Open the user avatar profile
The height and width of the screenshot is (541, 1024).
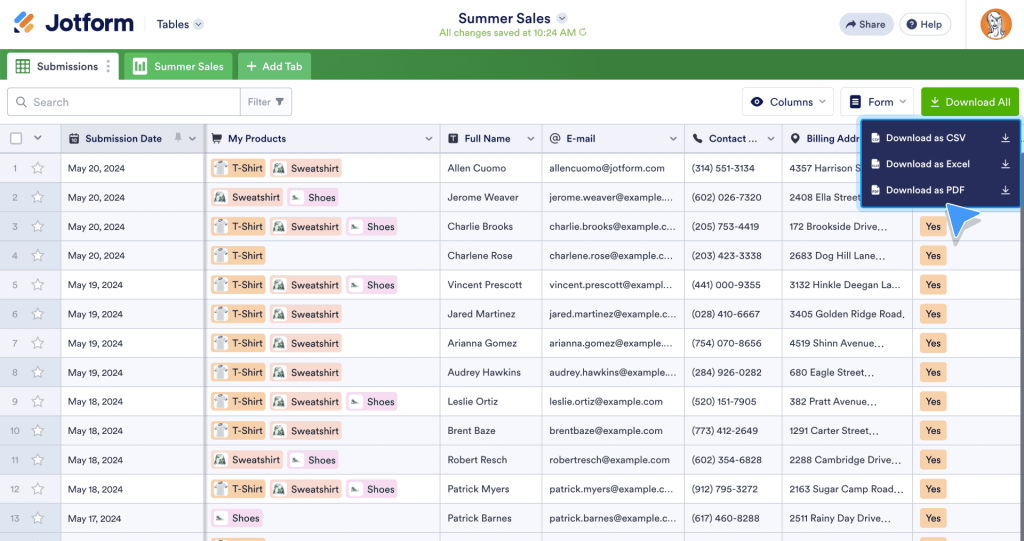[x=995, y=24]
